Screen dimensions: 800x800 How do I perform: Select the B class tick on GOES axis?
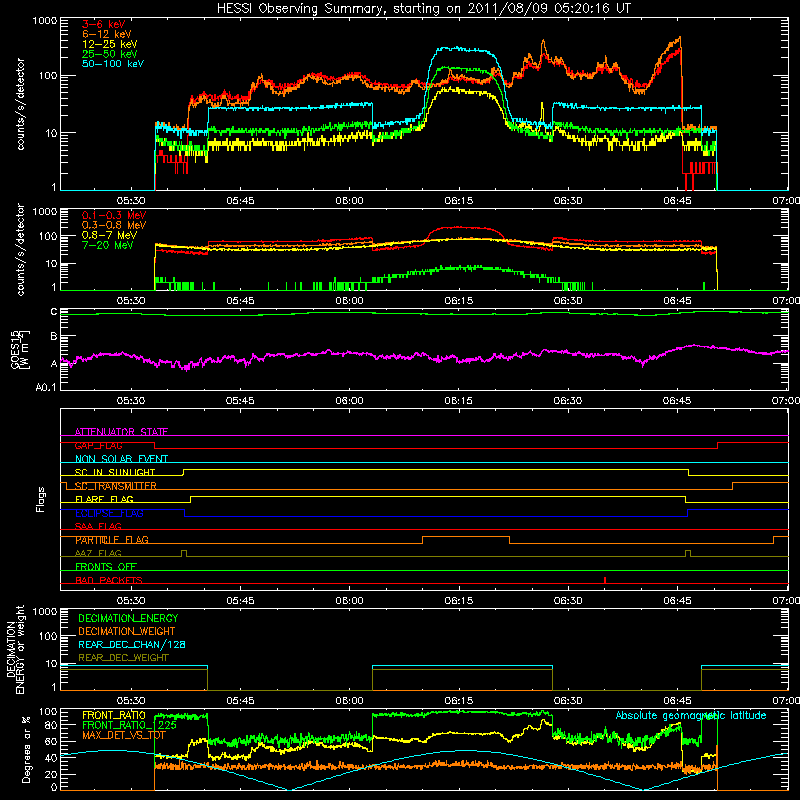54,337
